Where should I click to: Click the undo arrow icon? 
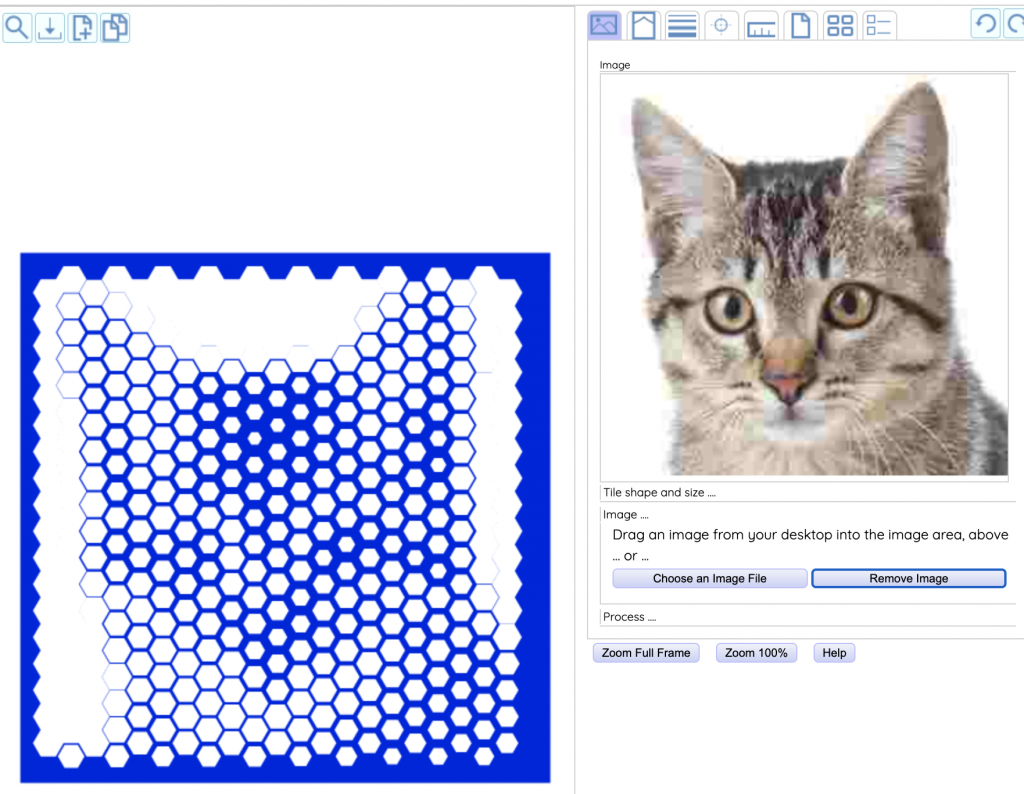point(985,24)
